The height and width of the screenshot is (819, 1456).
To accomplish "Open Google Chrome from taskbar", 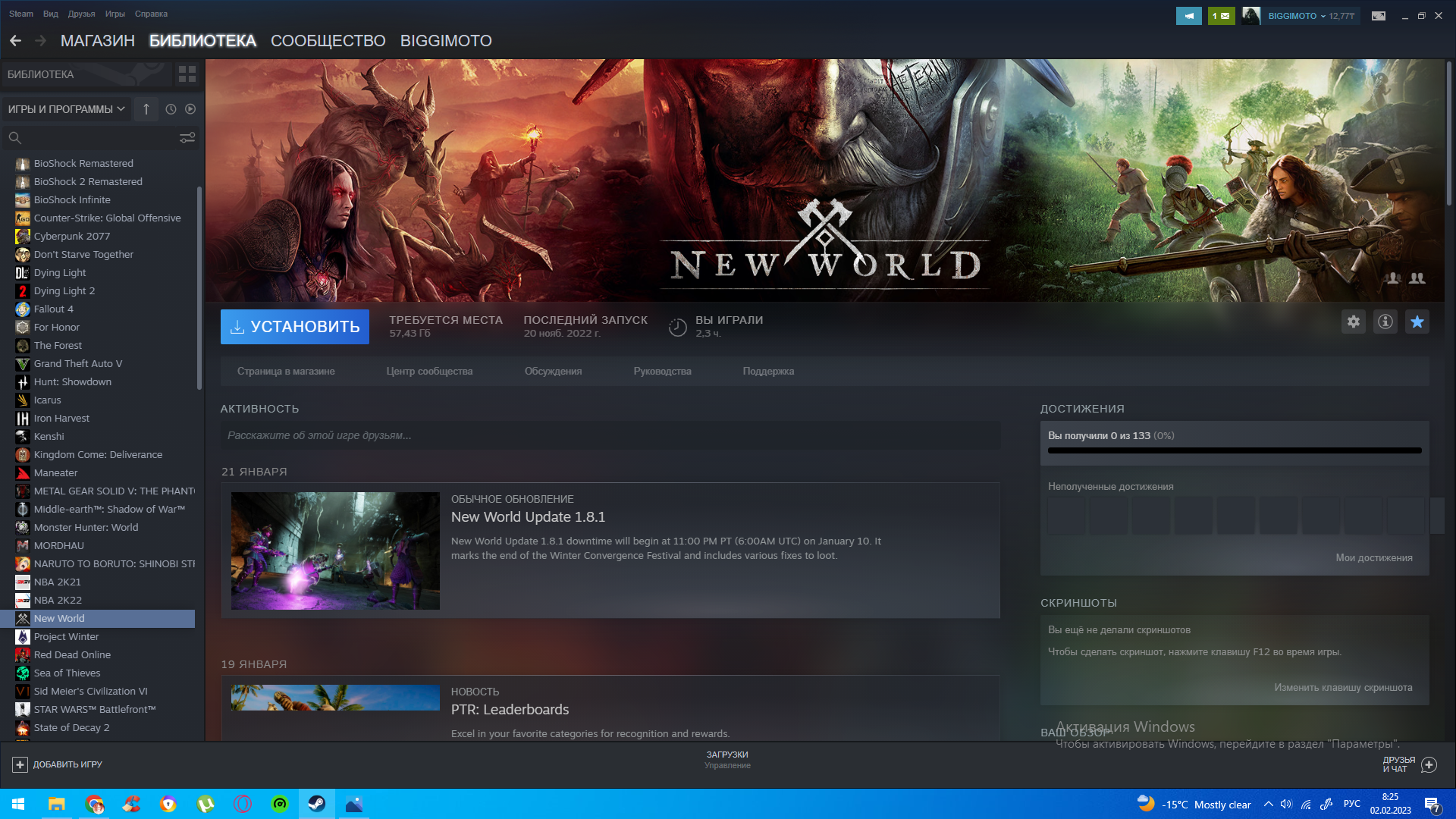I will tap(94, 804).
